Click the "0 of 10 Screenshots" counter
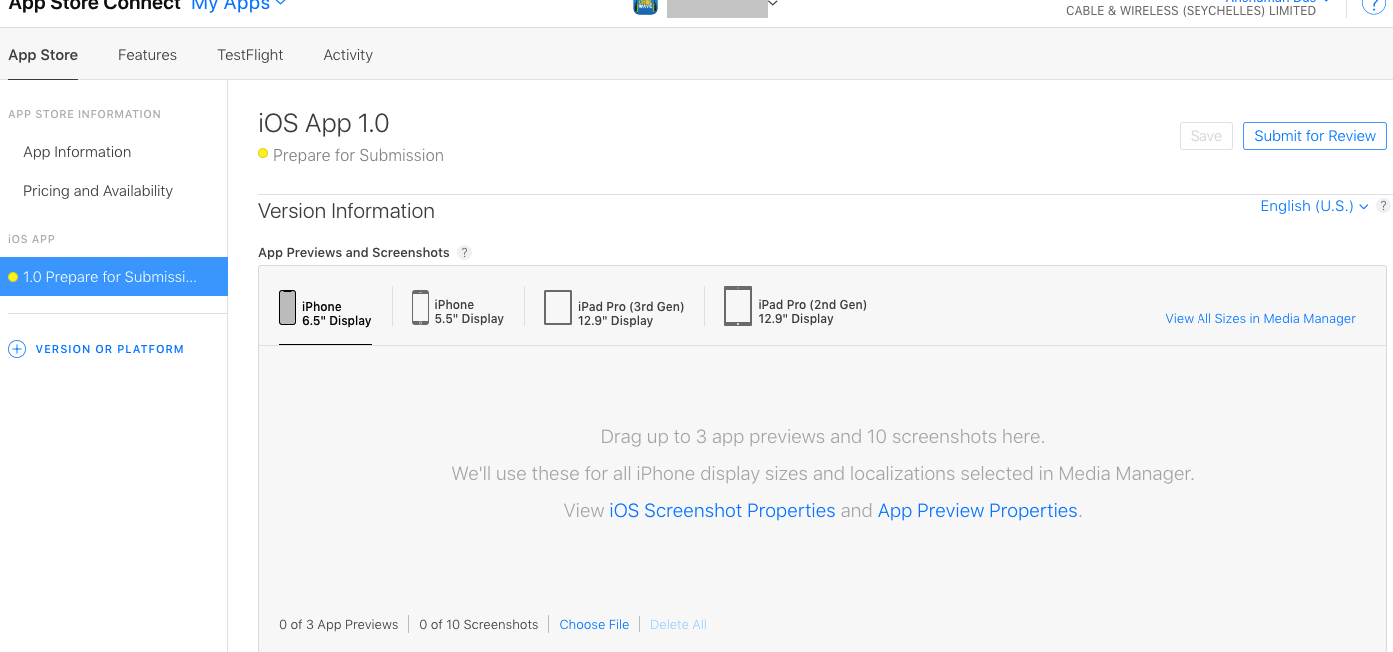1393x652 pixels. point(479,625)
